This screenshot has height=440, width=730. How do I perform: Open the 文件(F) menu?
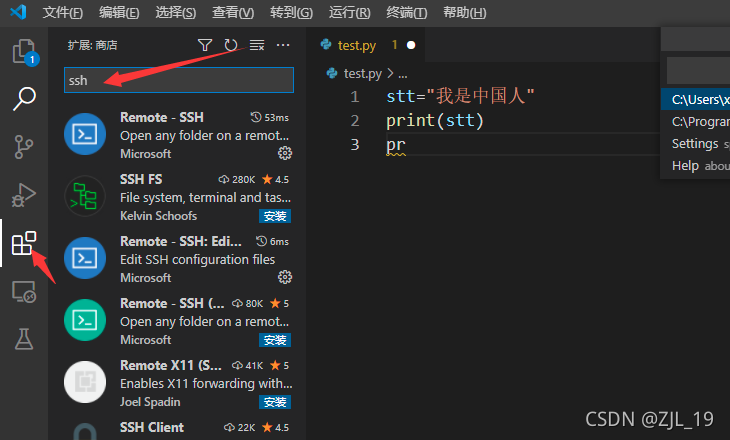point(62,12)
